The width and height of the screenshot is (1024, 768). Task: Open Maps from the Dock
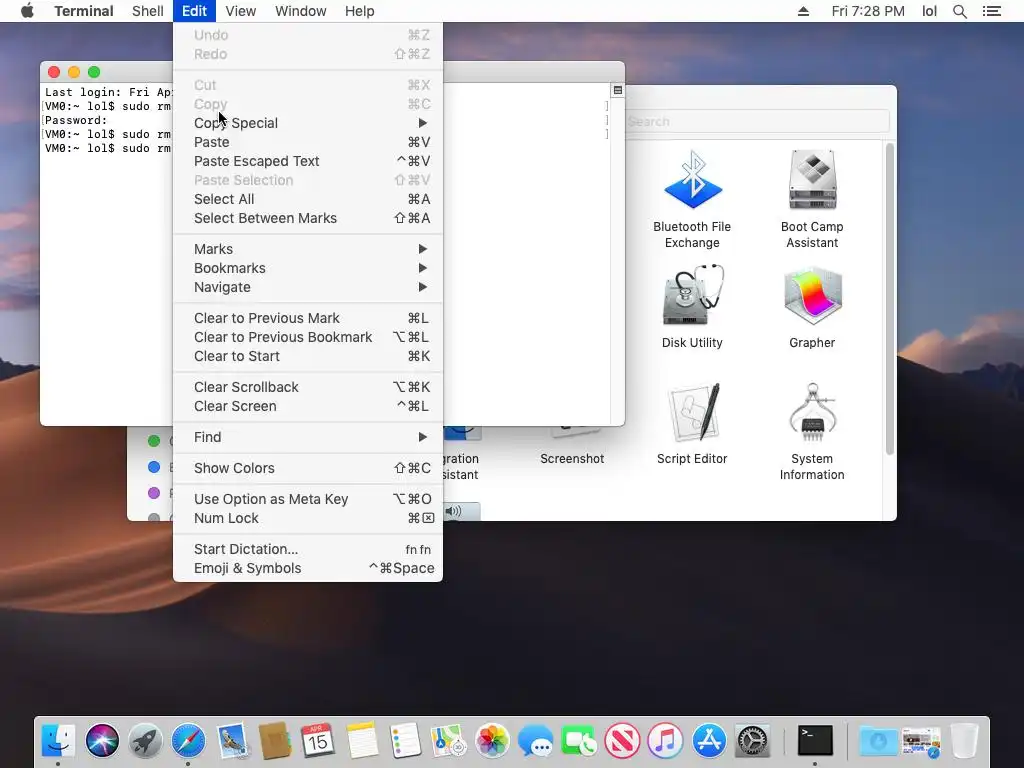(448, 741)
